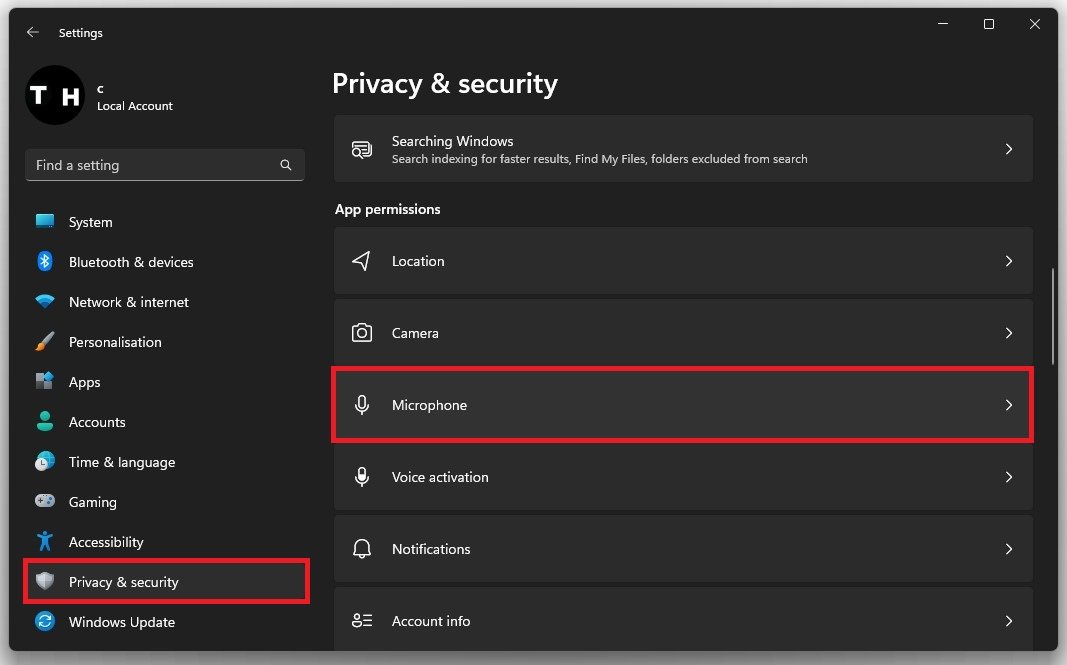Click the Bluetooth & devices icon
This screenshot has width=1067, height=665.
[x=45, y=262]
